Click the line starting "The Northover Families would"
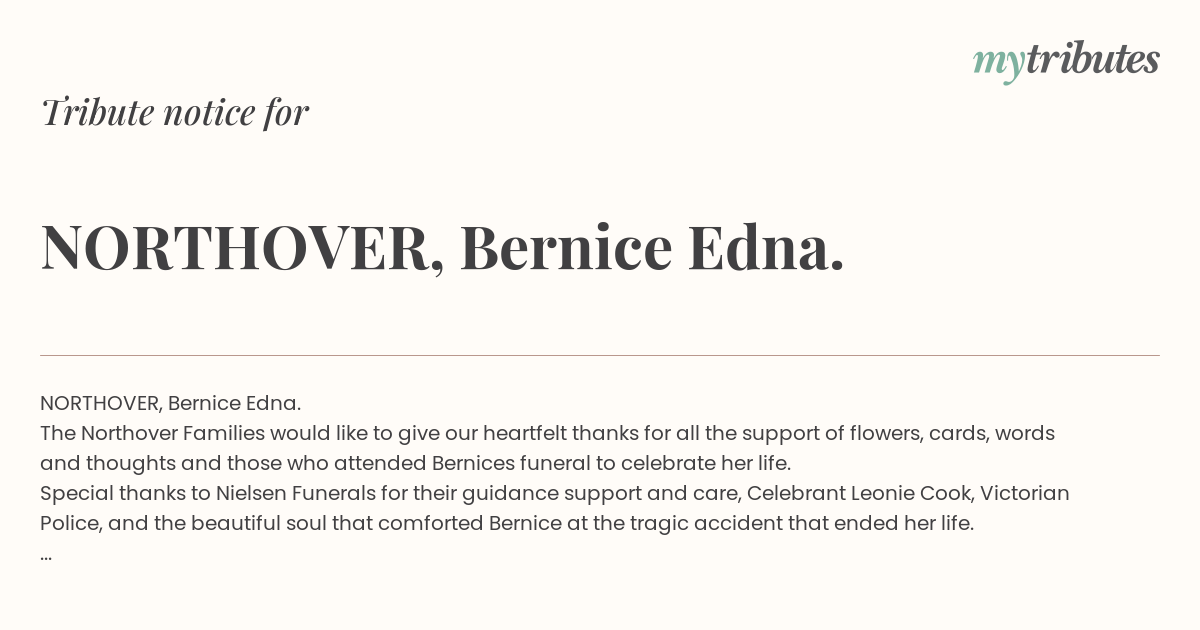1200x630 pixels. pos(548,433)
